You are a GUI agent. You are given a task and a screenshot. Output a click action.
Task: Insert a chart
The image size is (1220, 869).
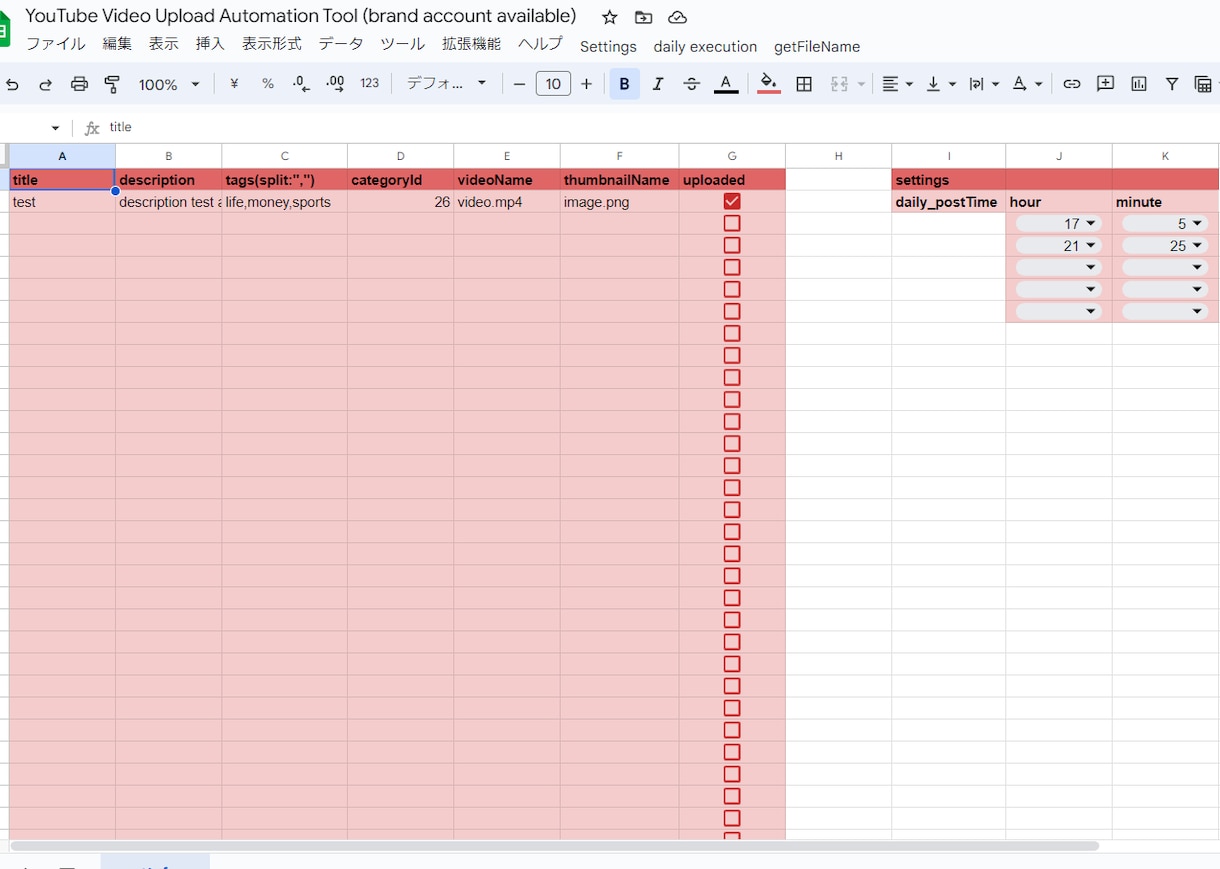[x=1139, y=84]
